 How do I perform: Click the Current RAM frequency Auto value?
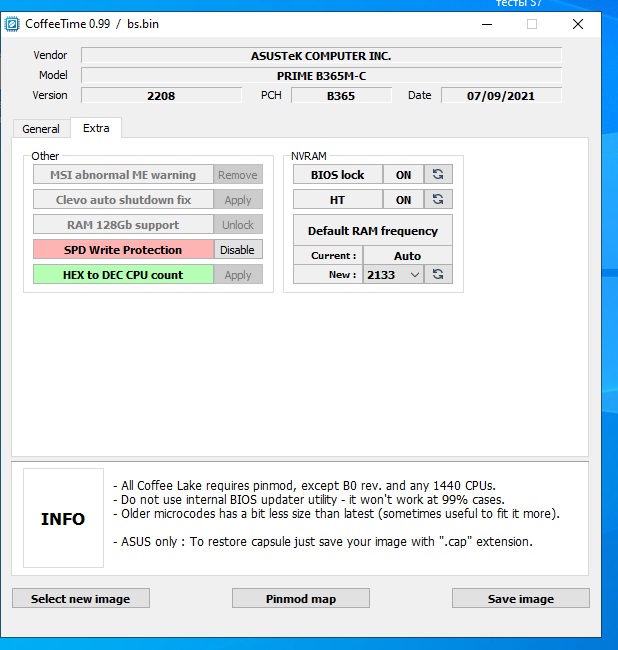407,255
